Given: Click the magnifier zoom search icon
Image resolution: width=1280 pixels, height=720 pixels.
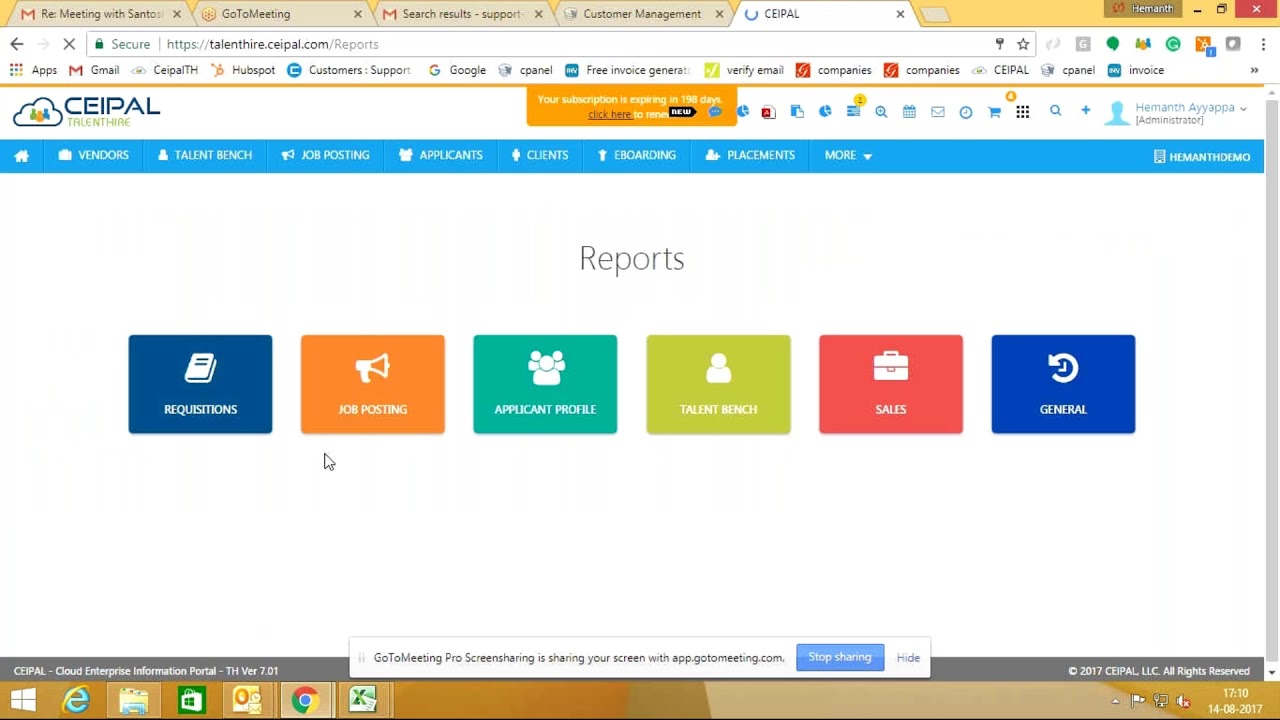Looking at the screenshot, I should pyautogui.click(x=881, y=112).
